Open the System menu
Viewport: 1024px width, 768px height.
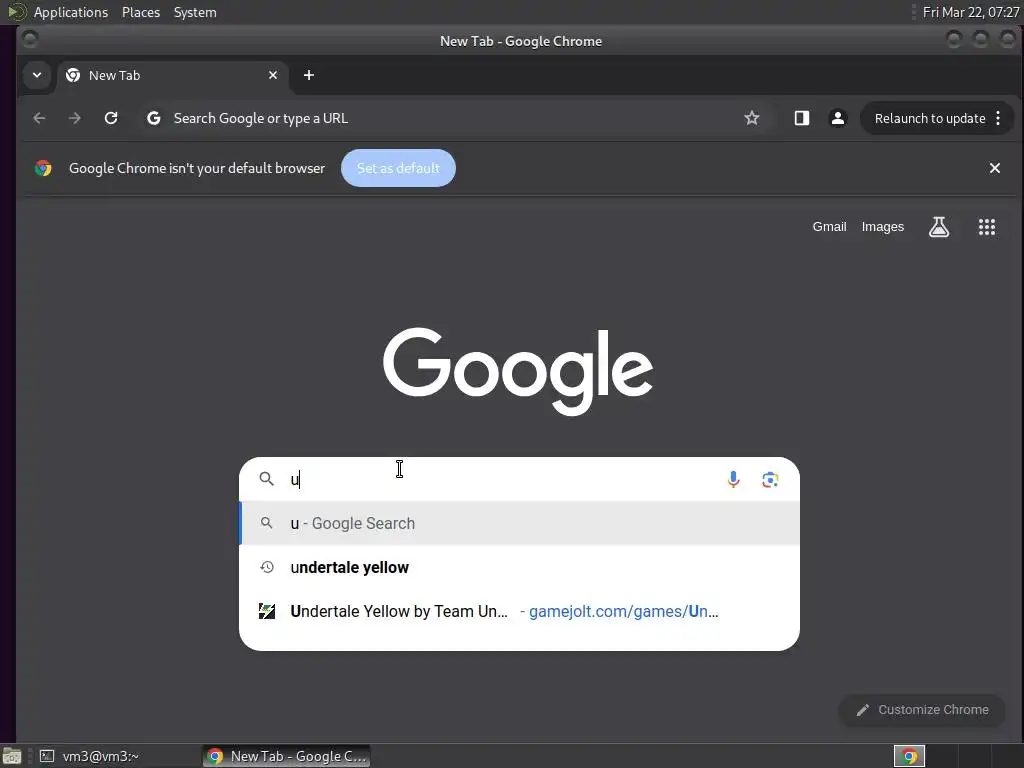coord(195,12)
